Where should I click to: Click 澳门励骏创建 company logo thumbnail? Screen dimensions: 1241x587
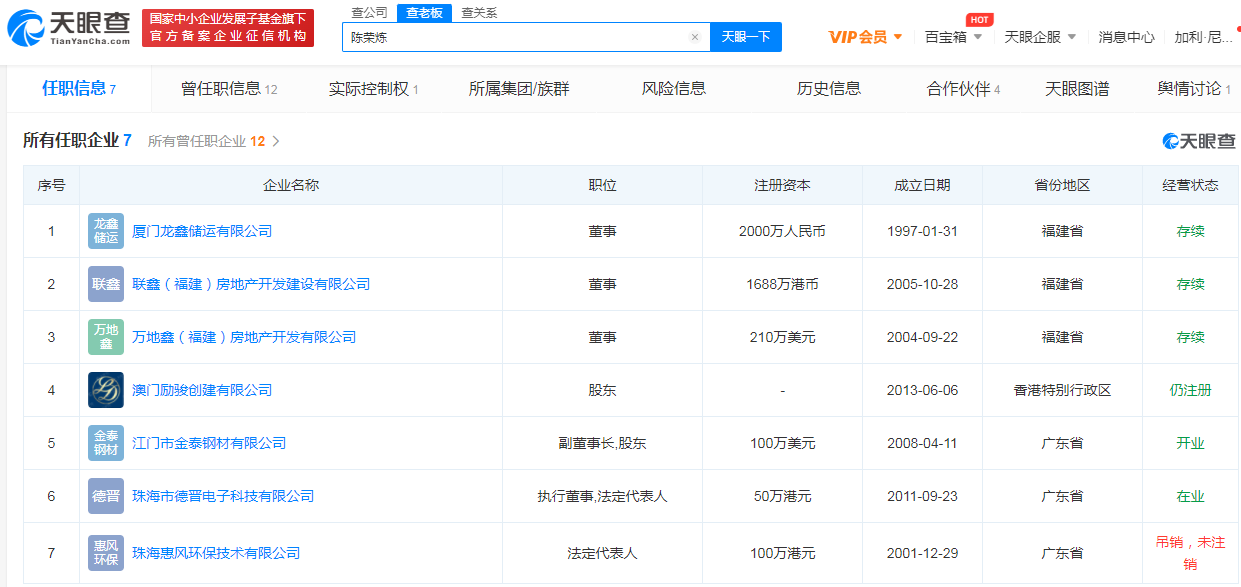pyautogui.click(x=106, y=390)
